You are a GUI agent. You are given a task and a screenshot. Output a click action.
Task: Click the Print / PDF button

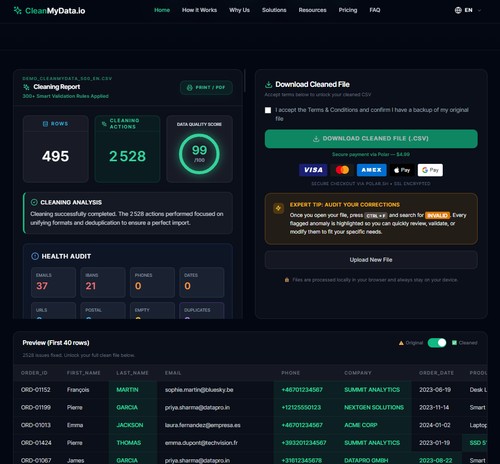pos(206,87)
